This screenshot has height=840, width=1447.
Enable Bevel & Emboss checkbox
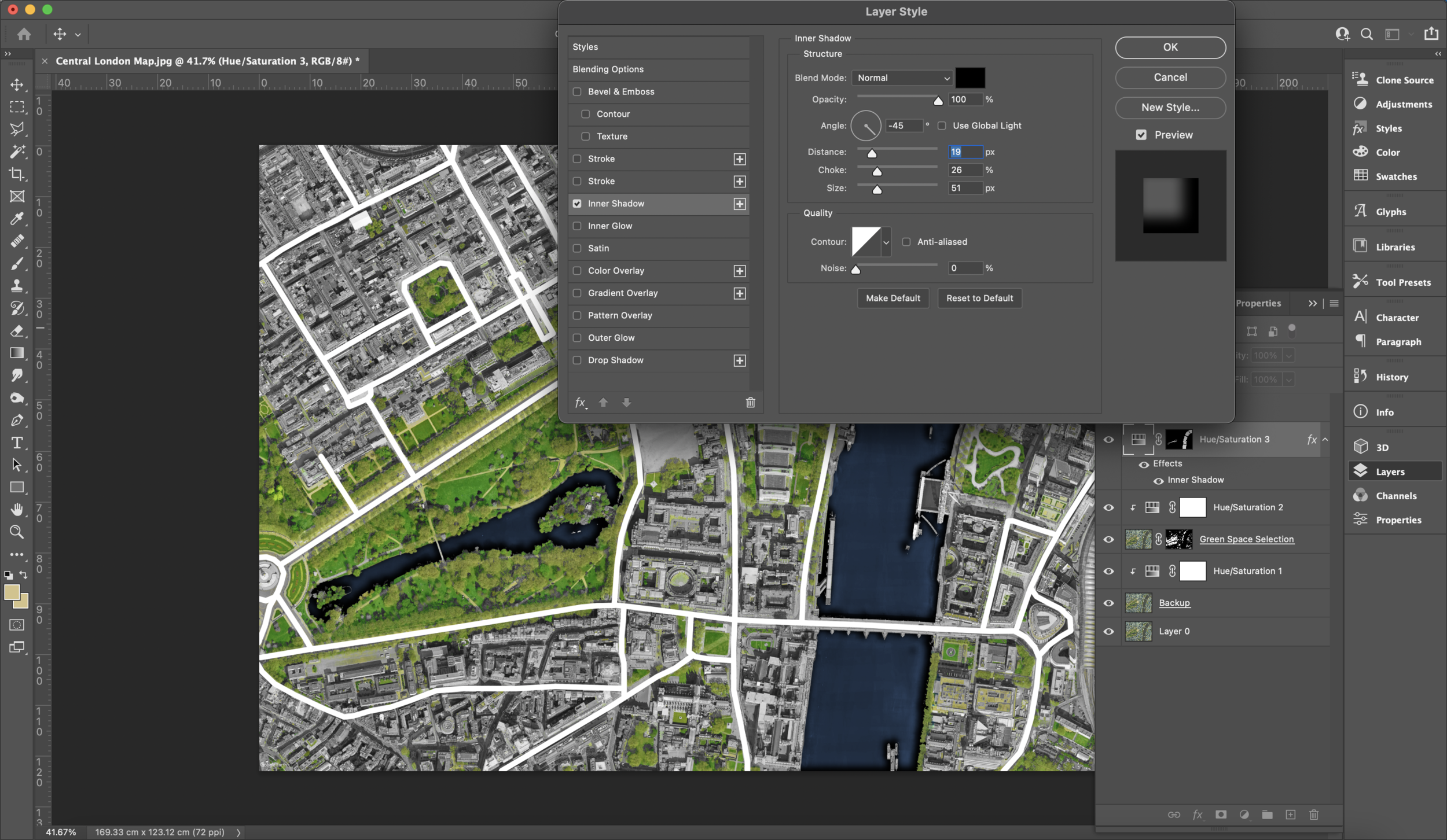pyautogui.click(x=577, y=91)
